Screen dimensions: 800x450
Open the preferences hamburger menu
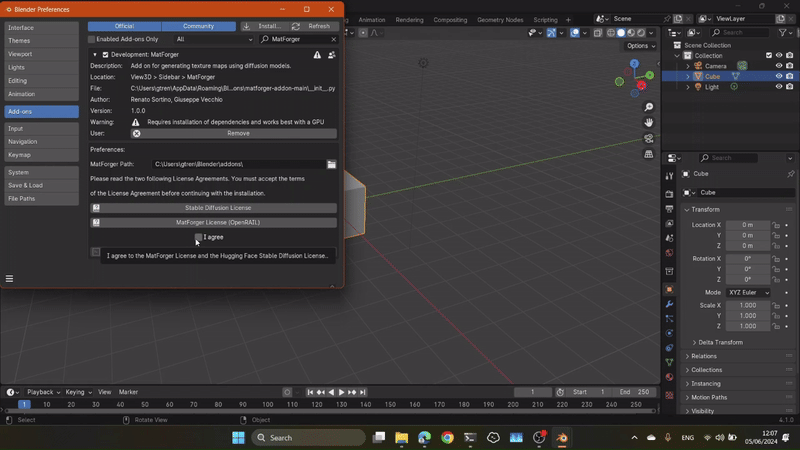[x=9, y=279]
